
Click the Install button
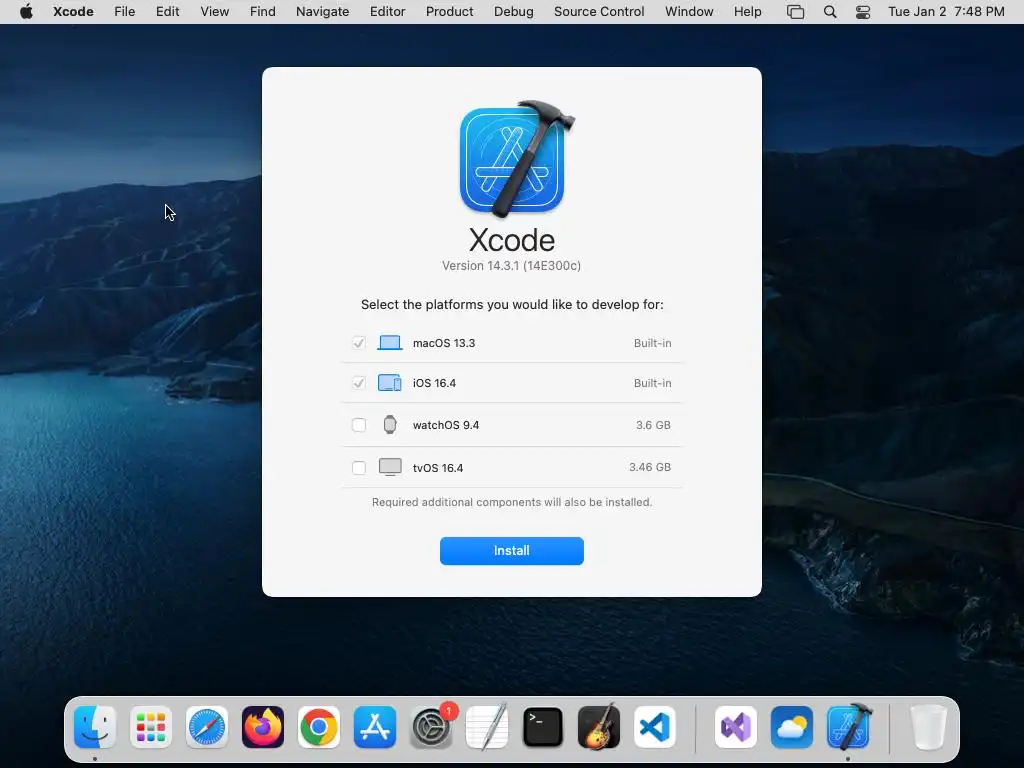click(511, 551)
